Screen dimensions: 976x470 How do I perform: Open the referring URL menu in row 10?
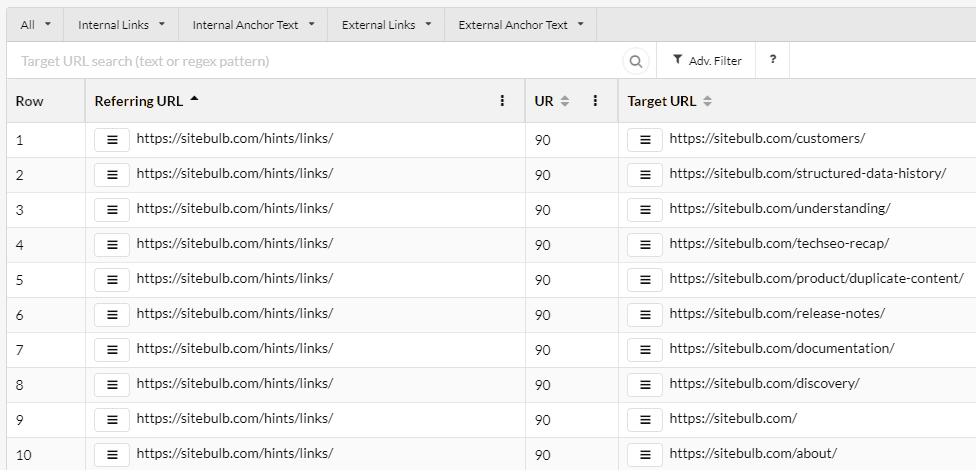112,454
